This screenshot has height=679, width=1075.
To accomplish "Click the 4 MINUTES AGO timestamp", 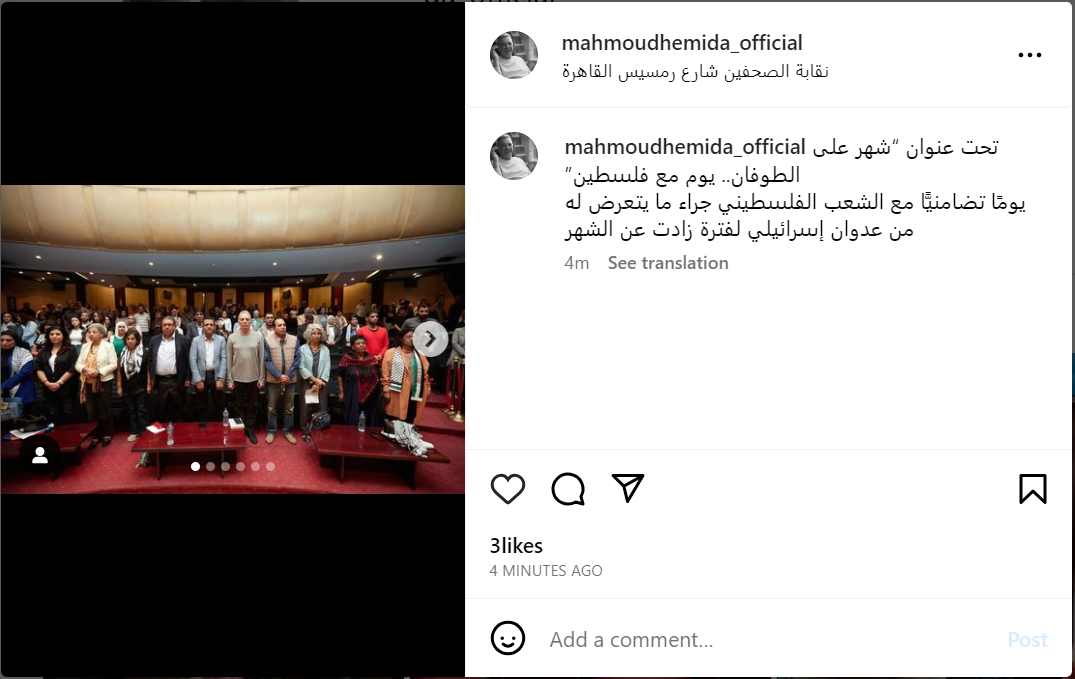I will (546, 571).
